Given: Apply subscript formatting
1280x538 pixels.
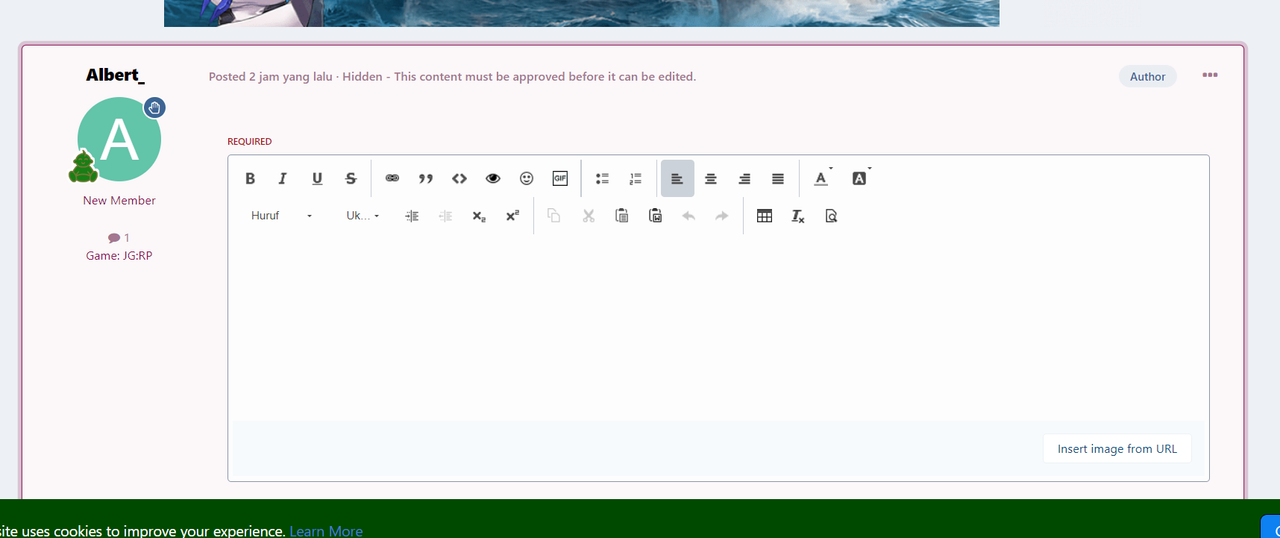Looking at the screenshot, I should point(479,216).
